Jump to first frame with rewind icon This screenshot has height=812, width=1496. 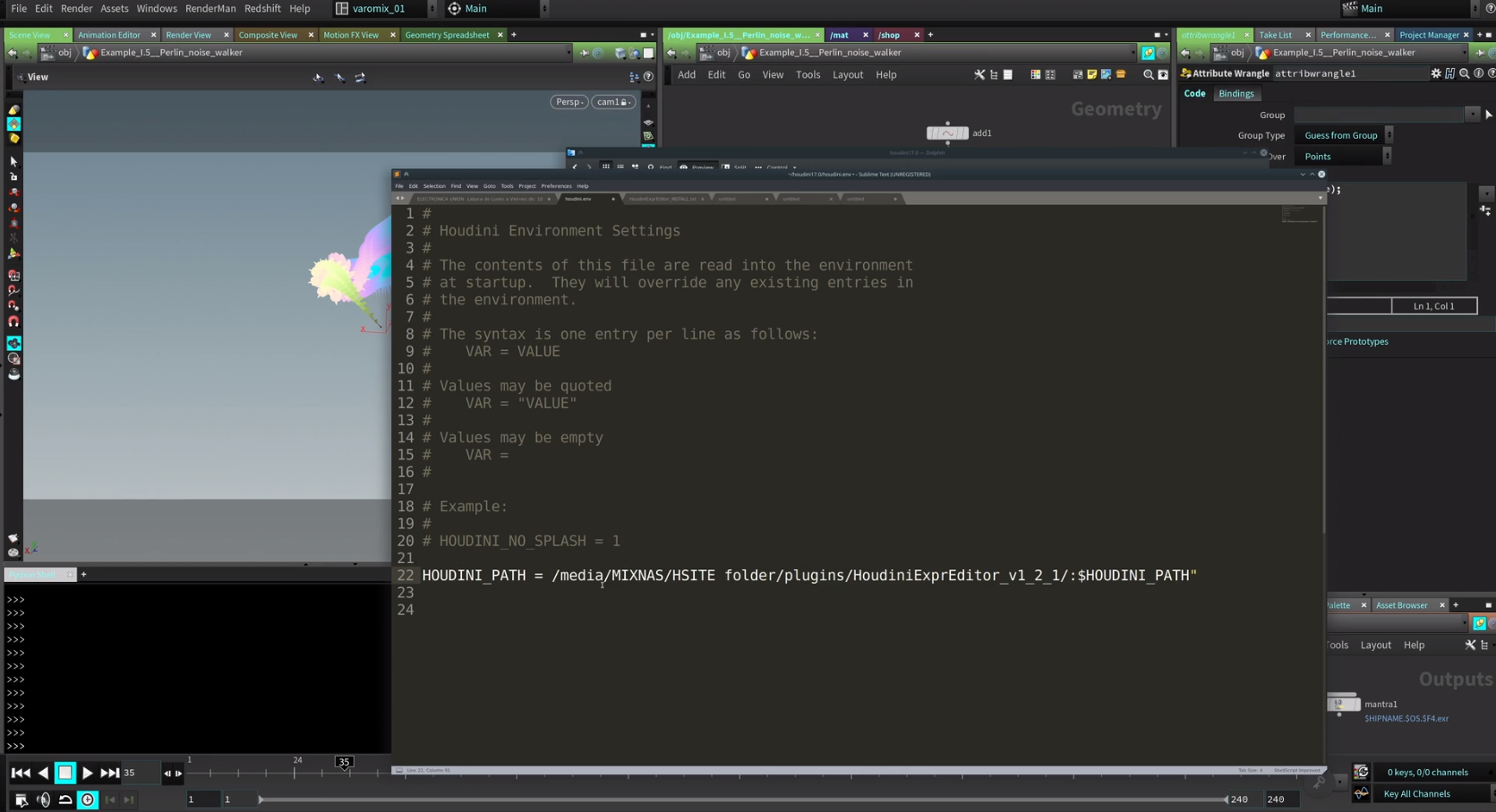[x=21, y=773]
